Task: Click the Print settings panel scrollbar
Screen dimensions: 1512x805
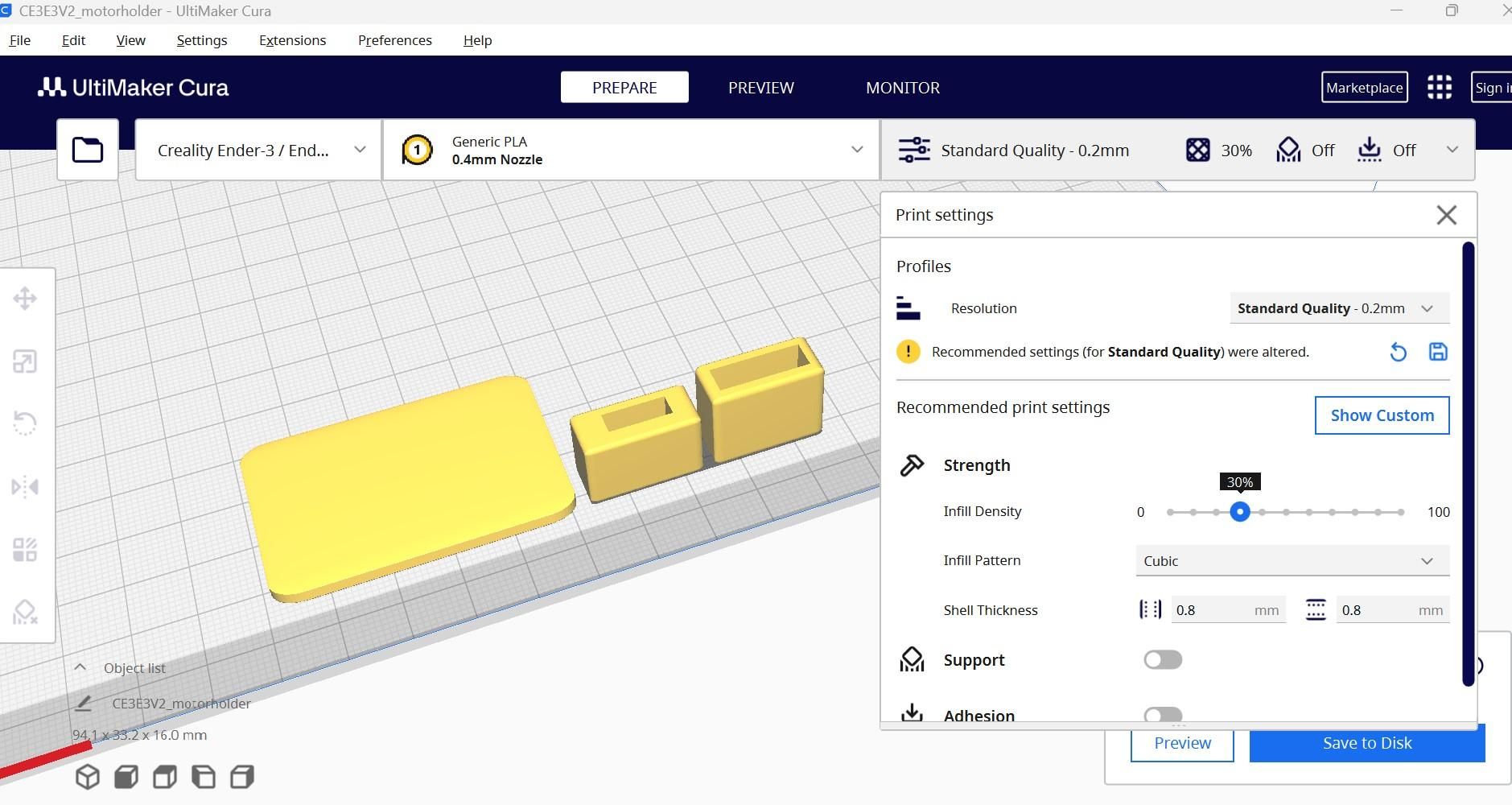Action: coord(1469,464)
